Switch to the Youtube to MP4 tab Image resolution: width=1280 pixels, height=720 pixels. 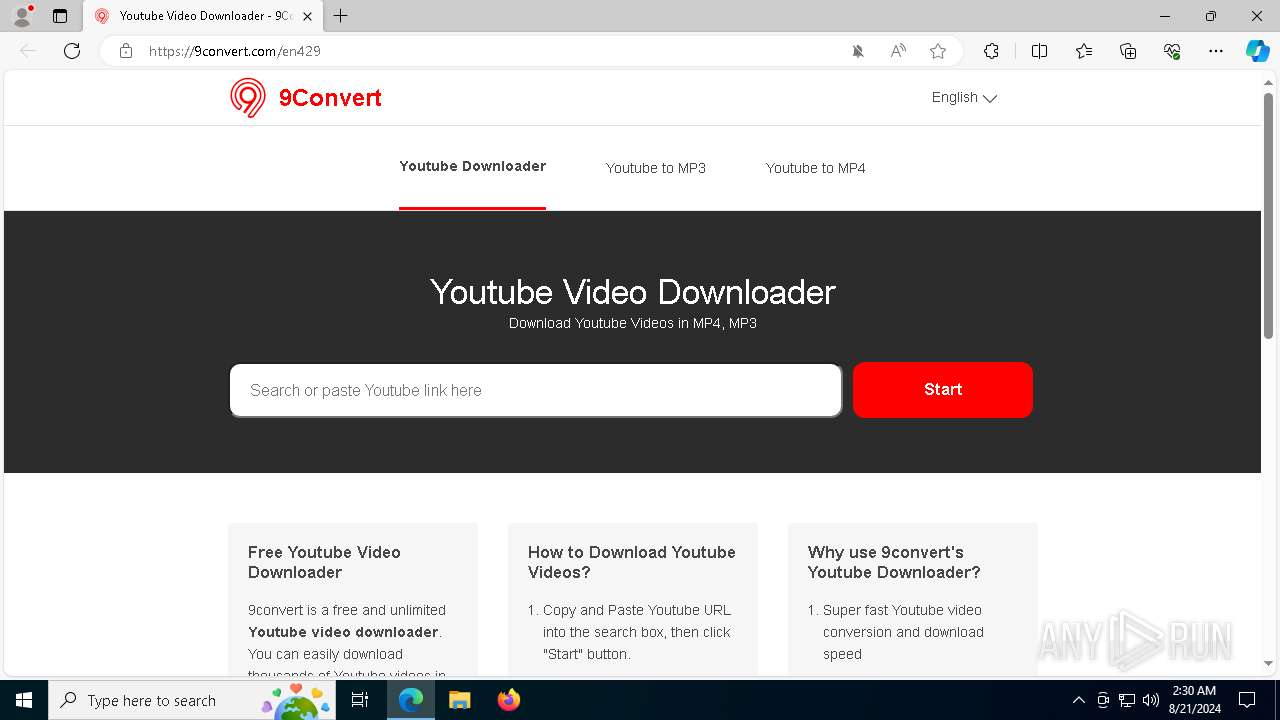pos(816,168)
